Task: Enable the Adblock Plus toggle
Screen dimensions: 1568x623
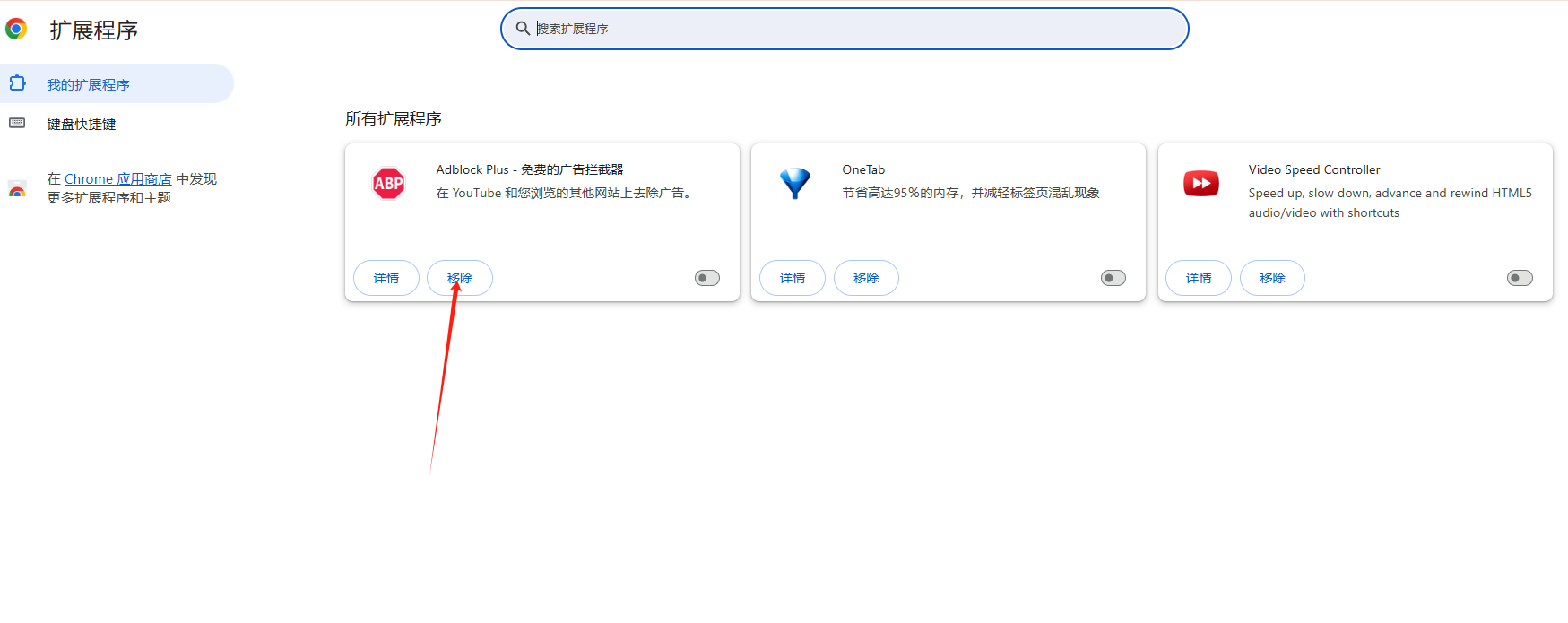Action: click(707, 278)
